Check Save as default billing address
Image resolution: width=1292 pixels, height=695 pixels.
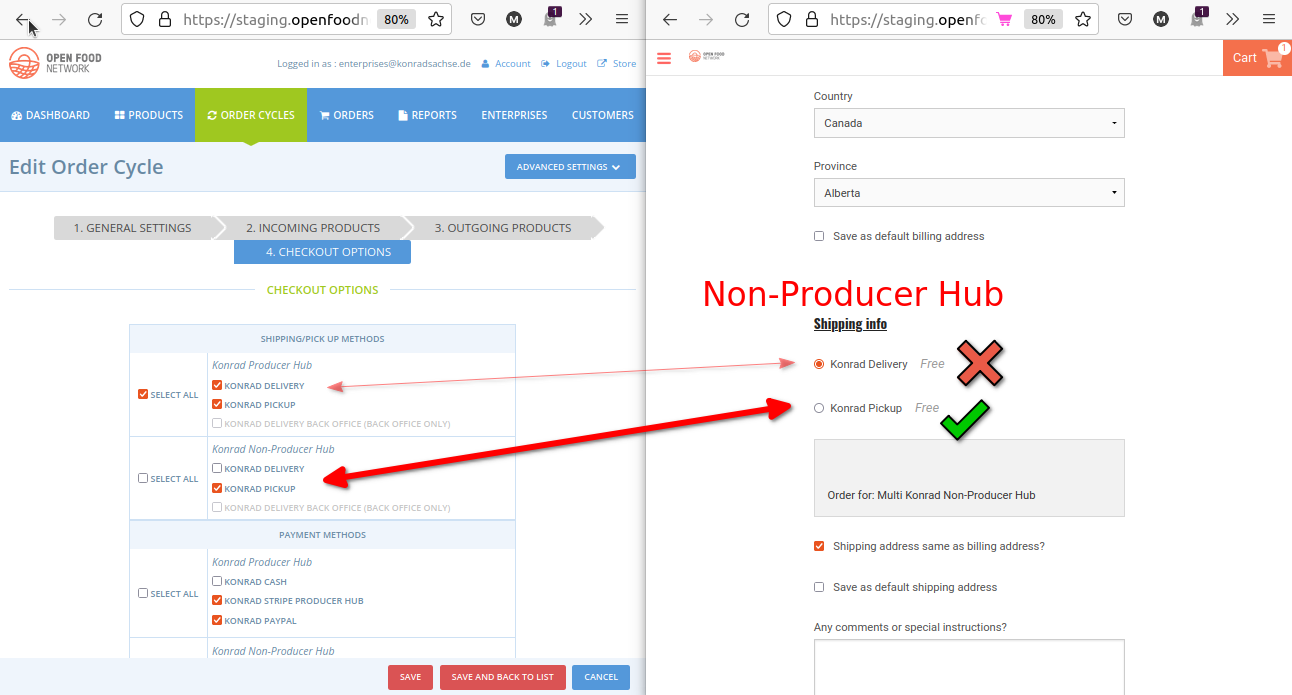[x=819, y=236]
